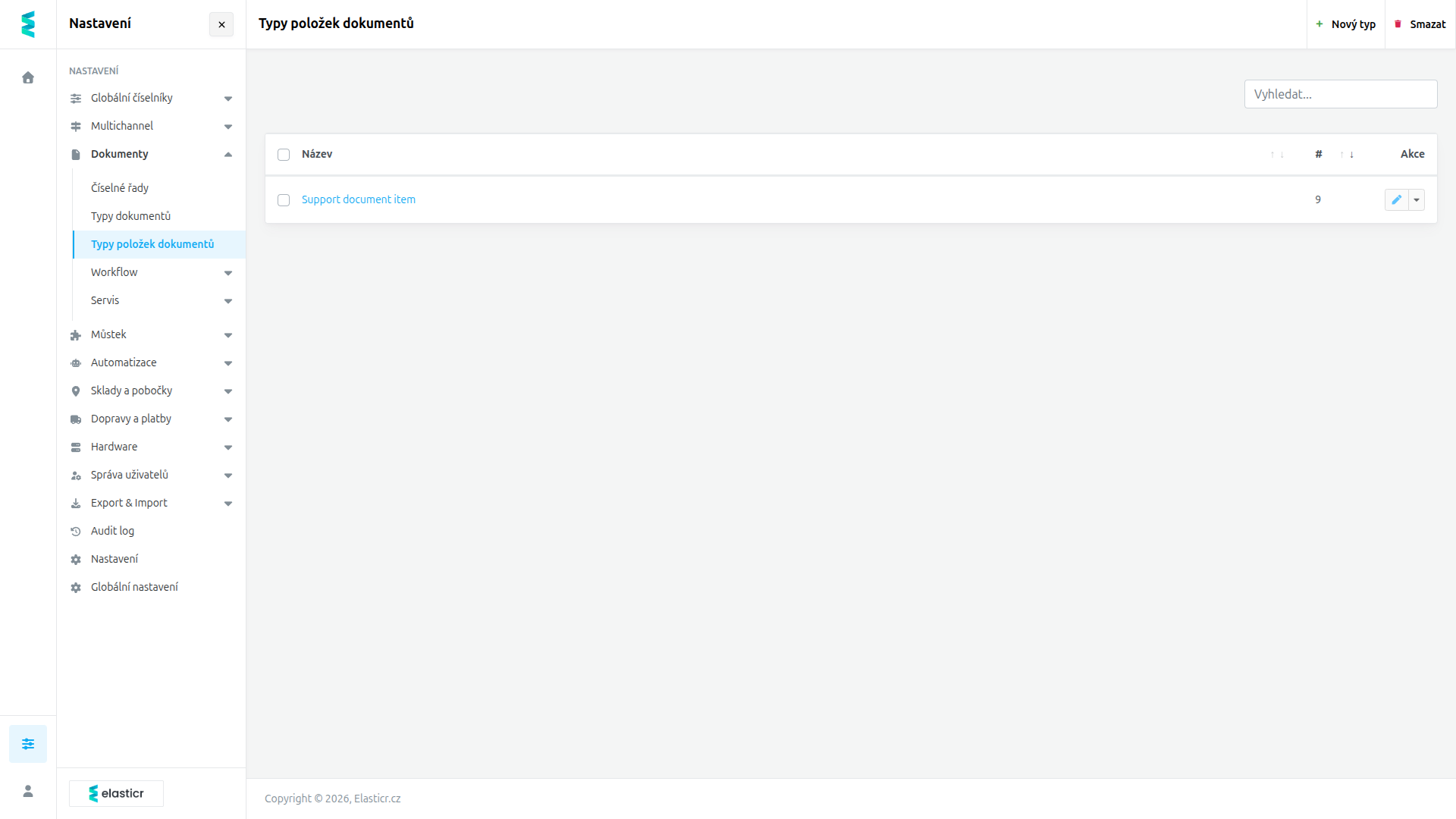
Task: Expand Export & Import submenu arrow
Action: point(228,504)
